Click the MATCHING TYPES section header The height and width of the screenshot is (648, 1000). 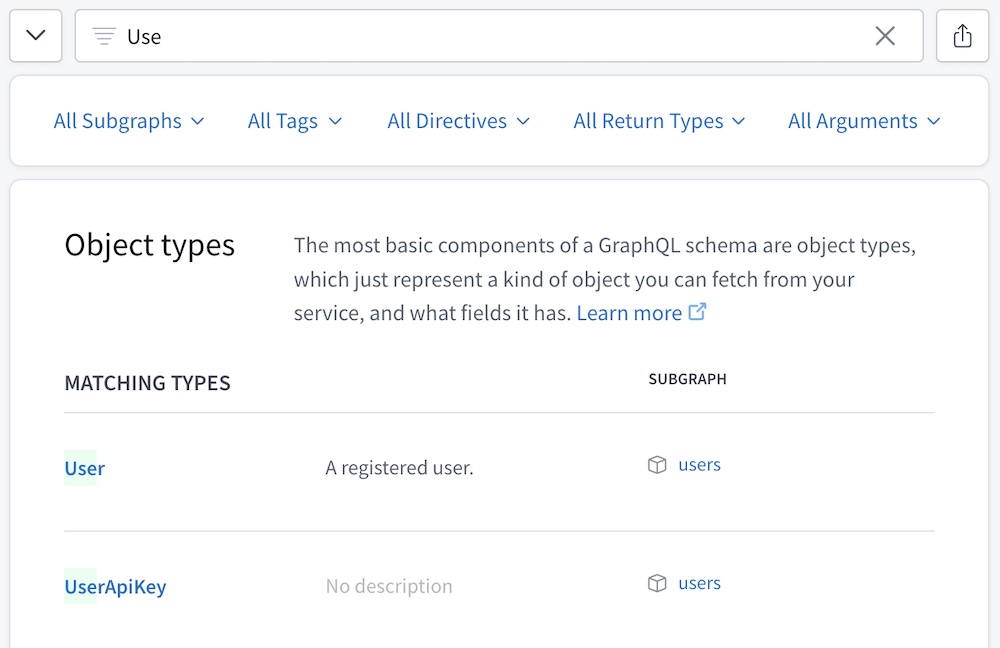(147, 382)
